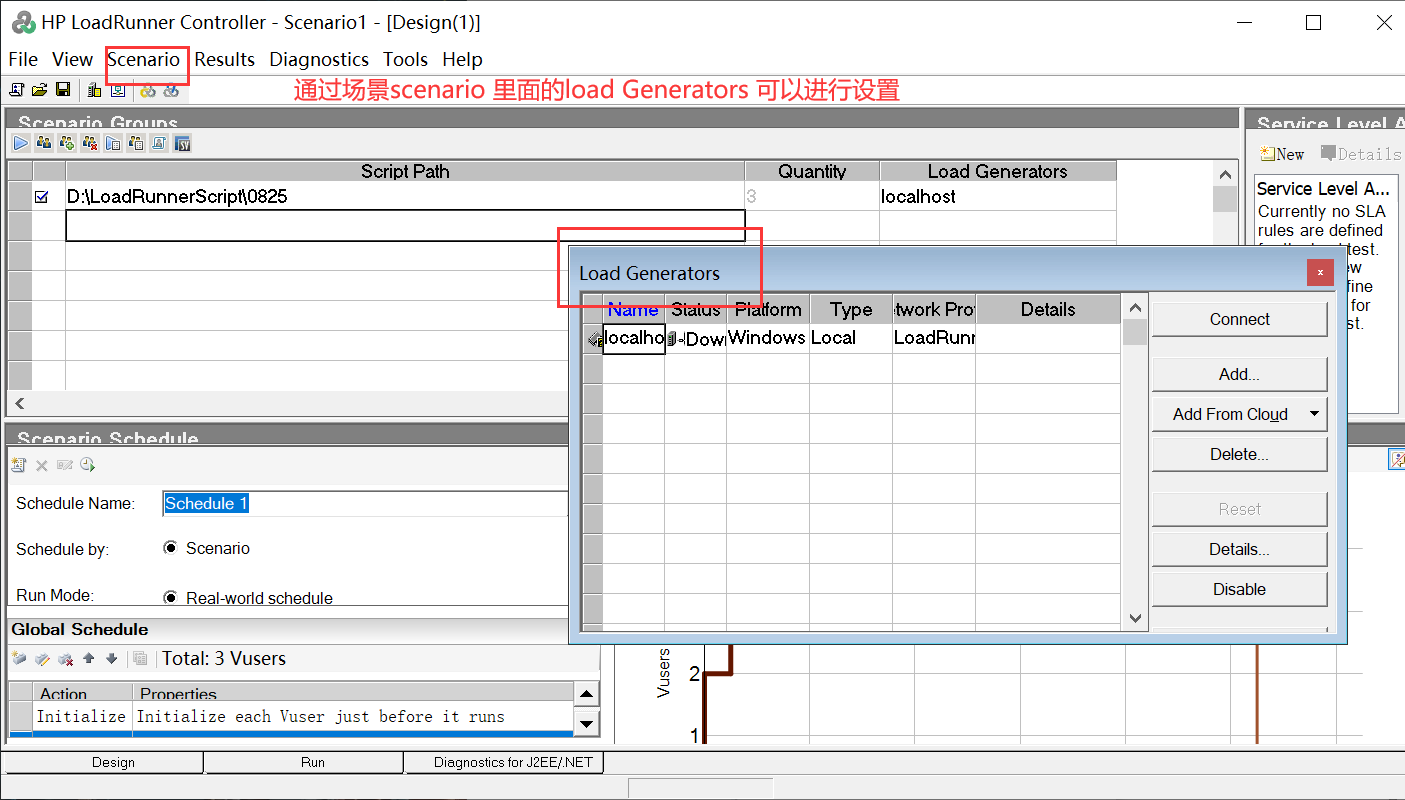Select the localhost name cell in Load Generators
Image resolution: width=1405 pixels, height=800 pixels.
[634, 338]
